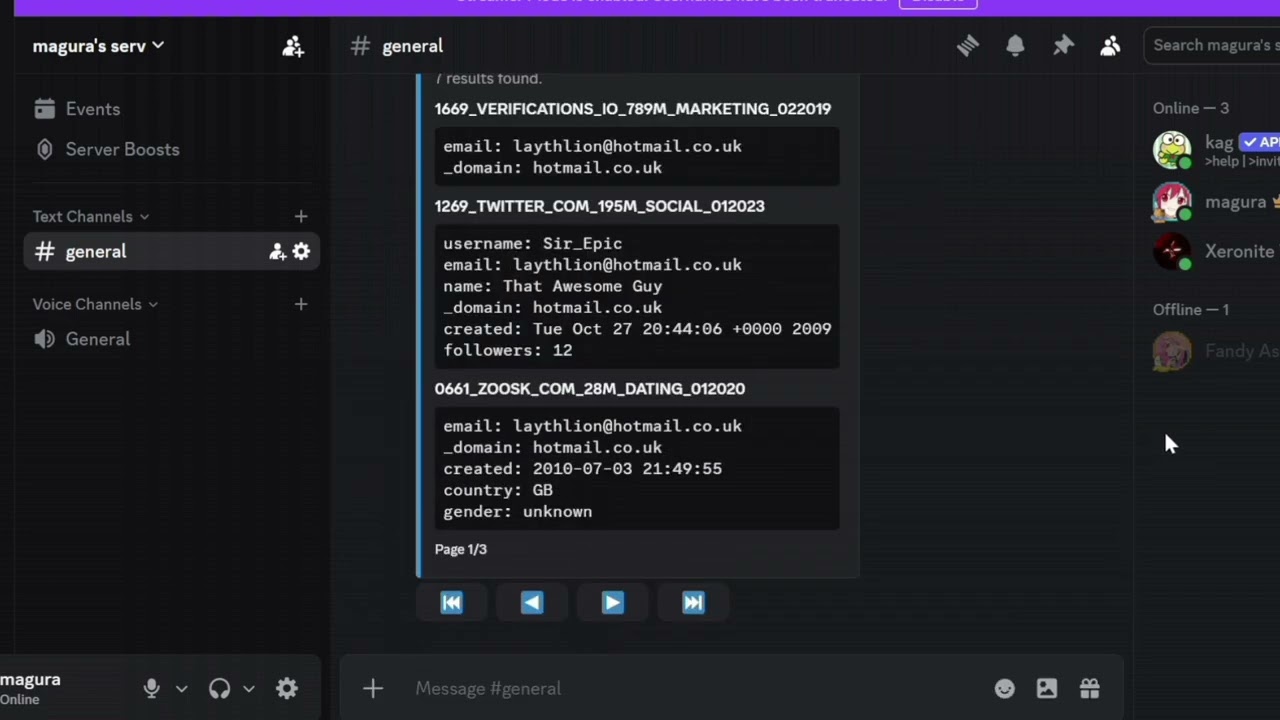1280x720 pixels.
Task: Jump to last results page
Action: [x=693, y=602]
